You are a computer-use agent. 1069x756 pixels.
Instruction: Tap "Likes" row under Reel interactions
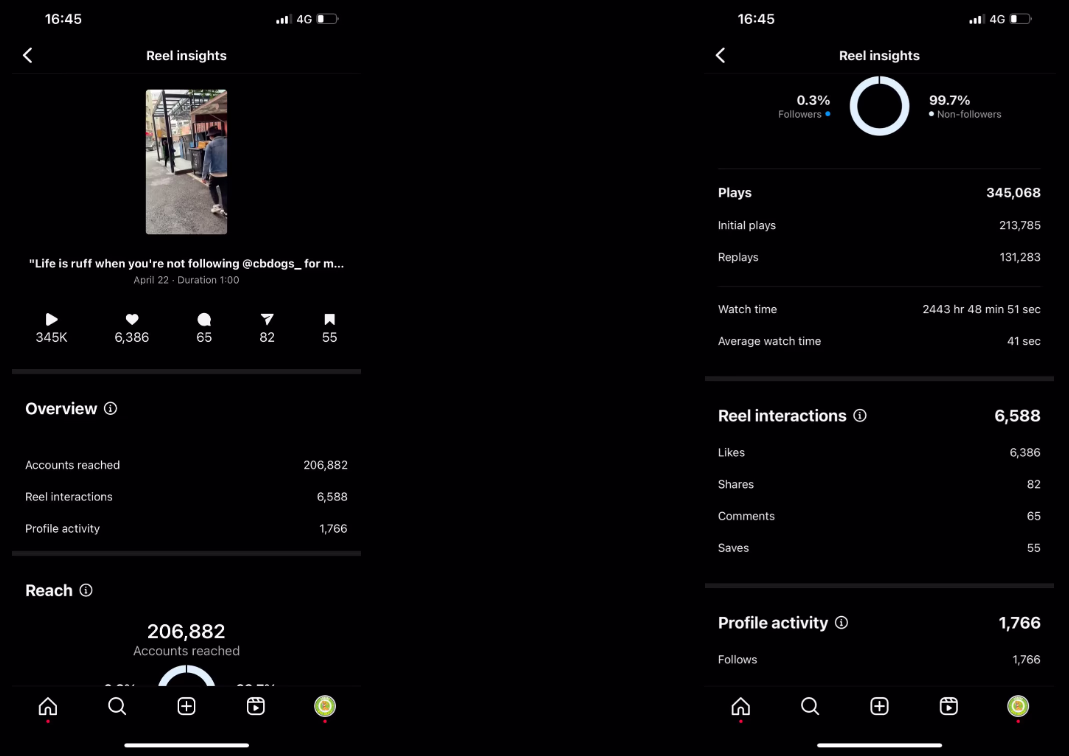[879, 453]
